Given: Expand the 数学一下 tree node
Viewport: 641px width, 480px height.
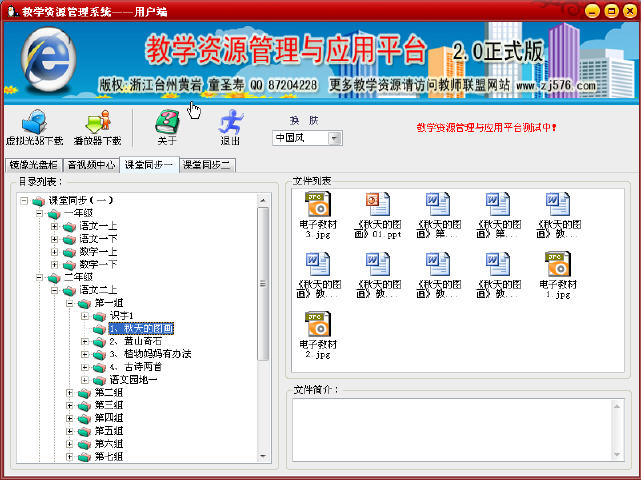Looking at the screenshot, I should [54, 265].
